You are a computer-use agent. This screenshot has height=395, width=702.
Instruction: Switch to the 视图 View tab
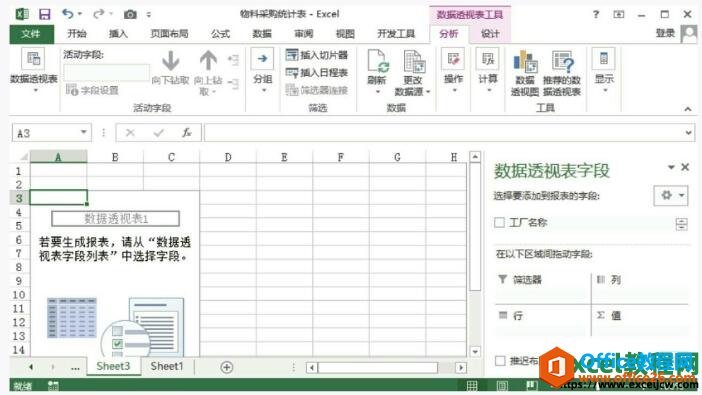point(345,34)
